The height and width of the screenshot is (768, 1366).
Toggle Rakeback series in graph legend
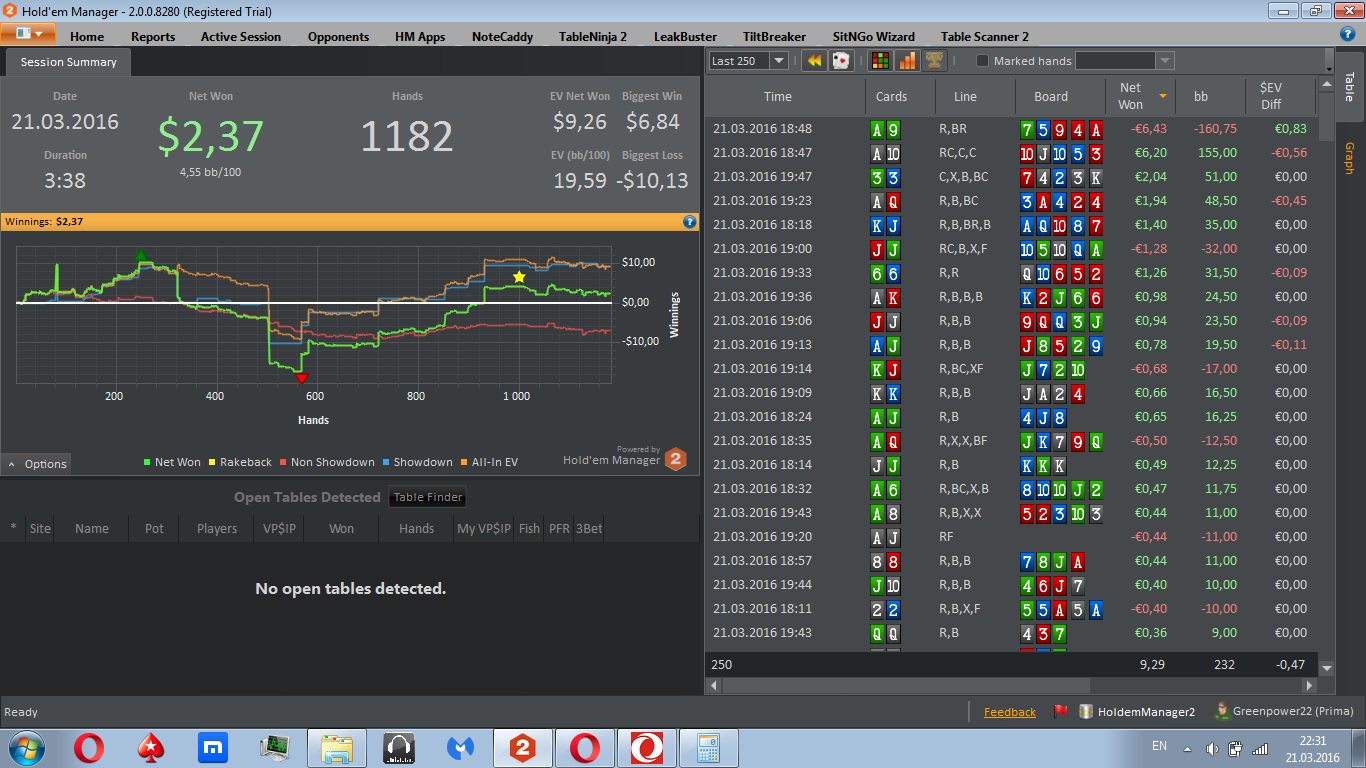click(240, 462)
